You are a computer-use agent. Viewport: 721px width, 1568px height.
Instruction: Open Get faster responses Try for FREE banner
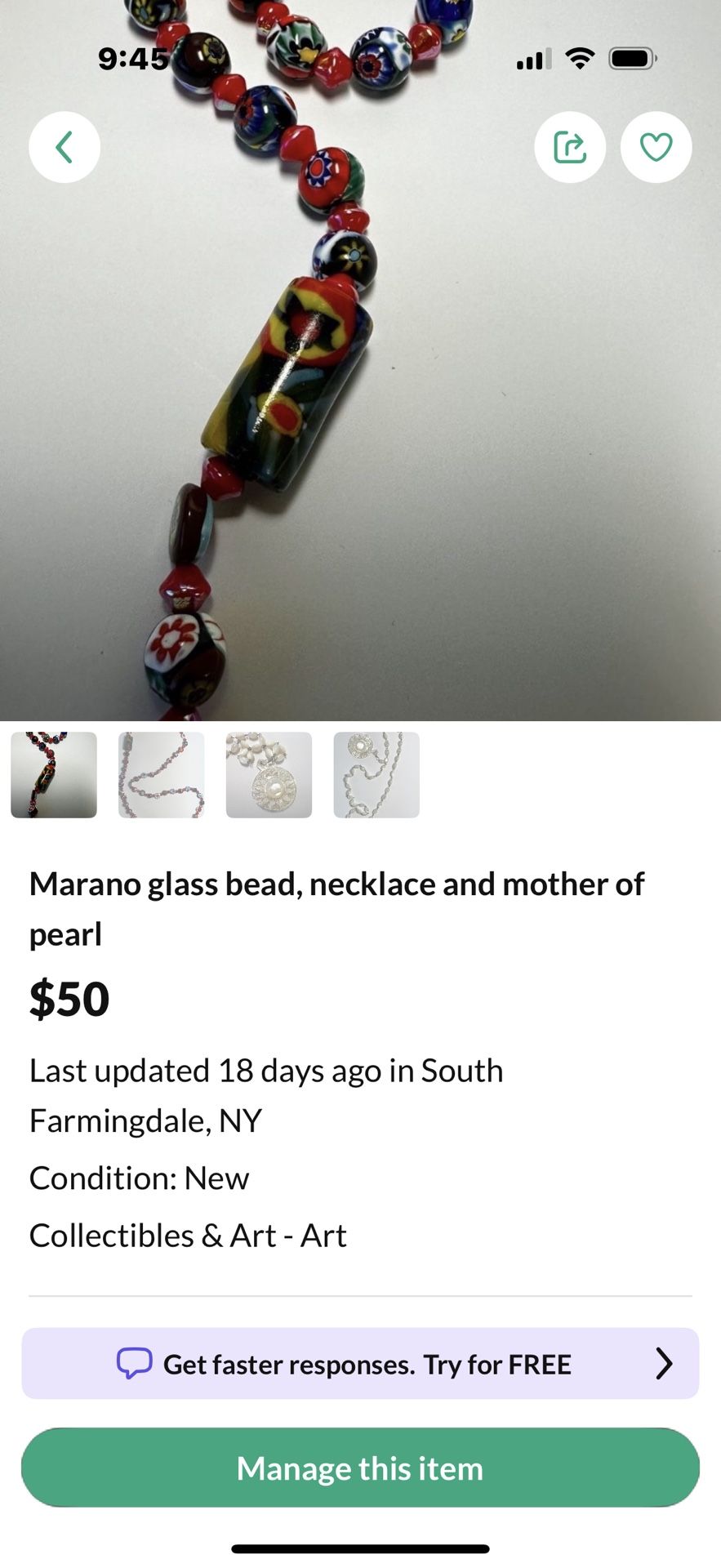360,1363
